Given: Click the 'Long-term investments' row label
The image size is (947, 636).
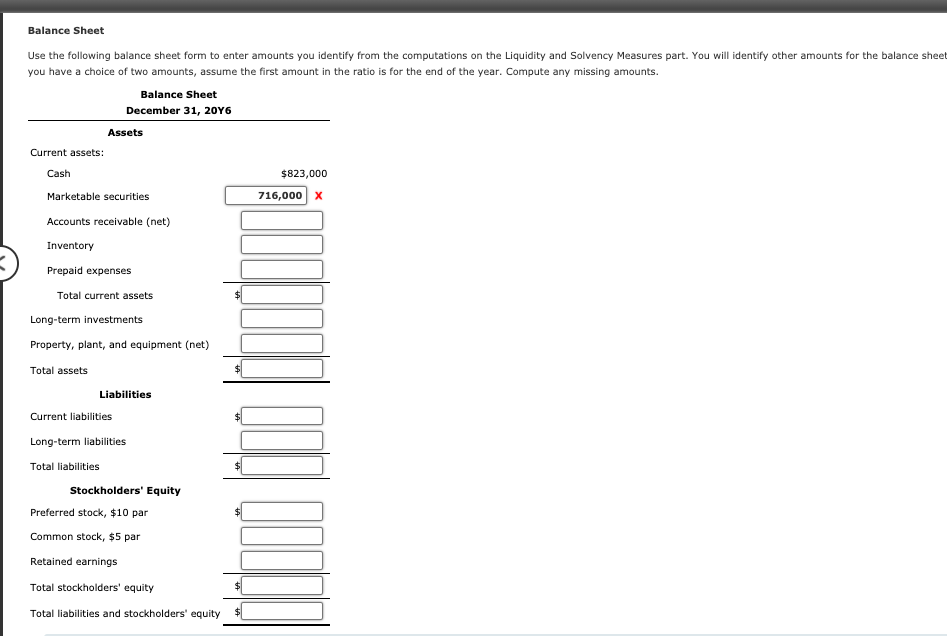Looking at the screenshot, I should click(x=86, y=320).
